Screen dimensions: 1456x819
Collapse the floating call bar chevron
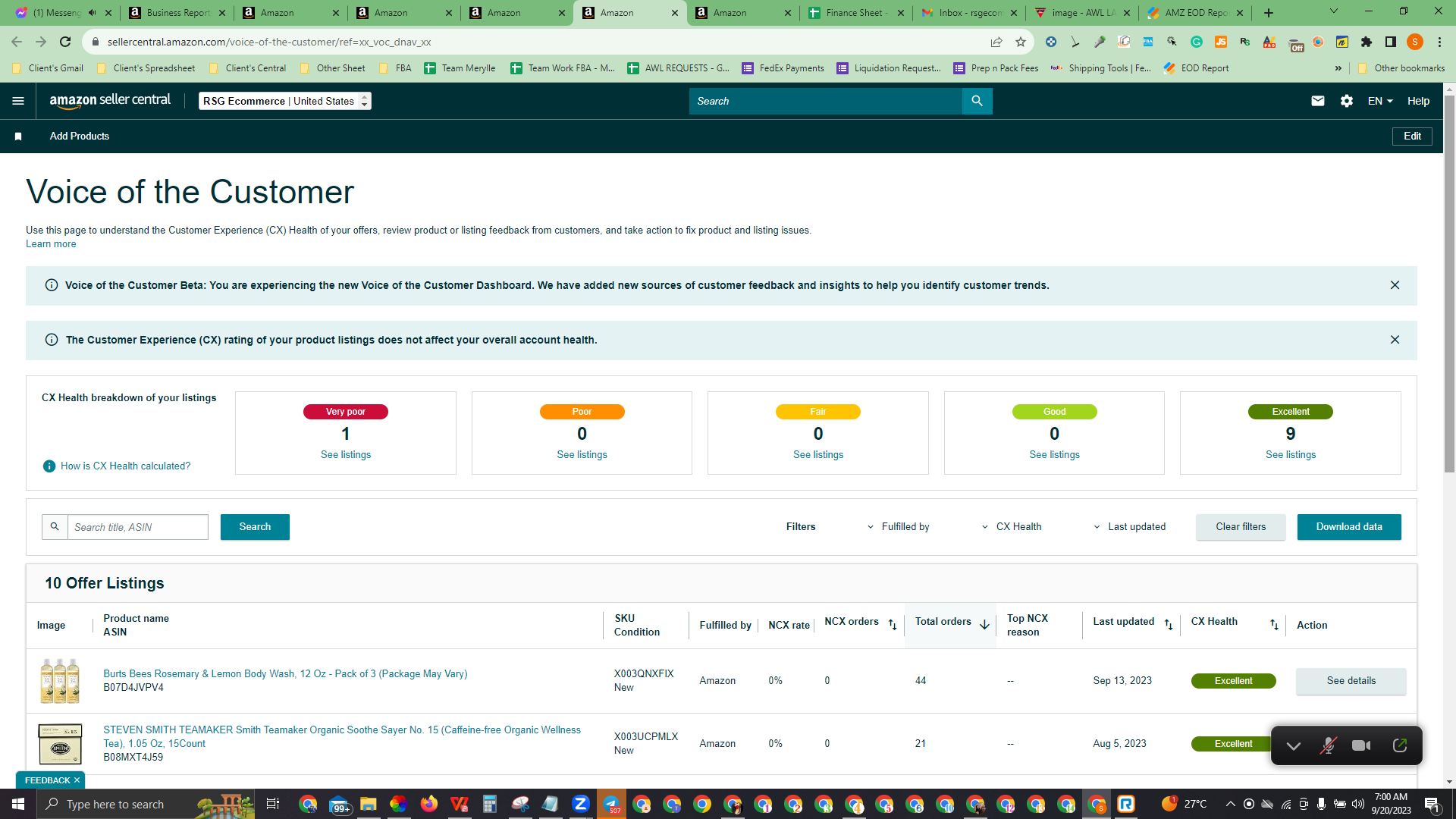[x=1294, y=745]
